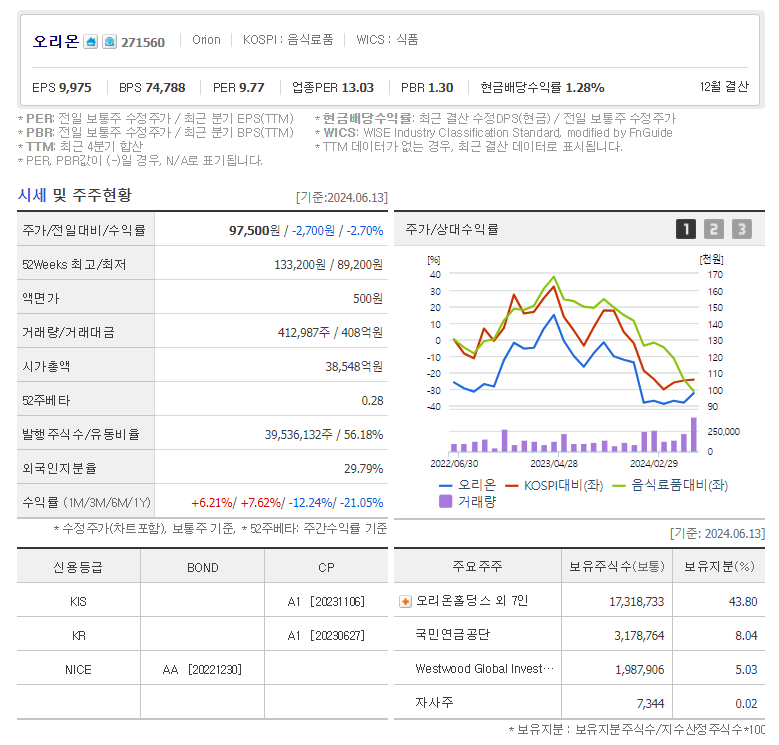Click the 액면가 value 500원
Image resolution: width=779 pixels, height=745 pixels.
click(x=368, y=298)
